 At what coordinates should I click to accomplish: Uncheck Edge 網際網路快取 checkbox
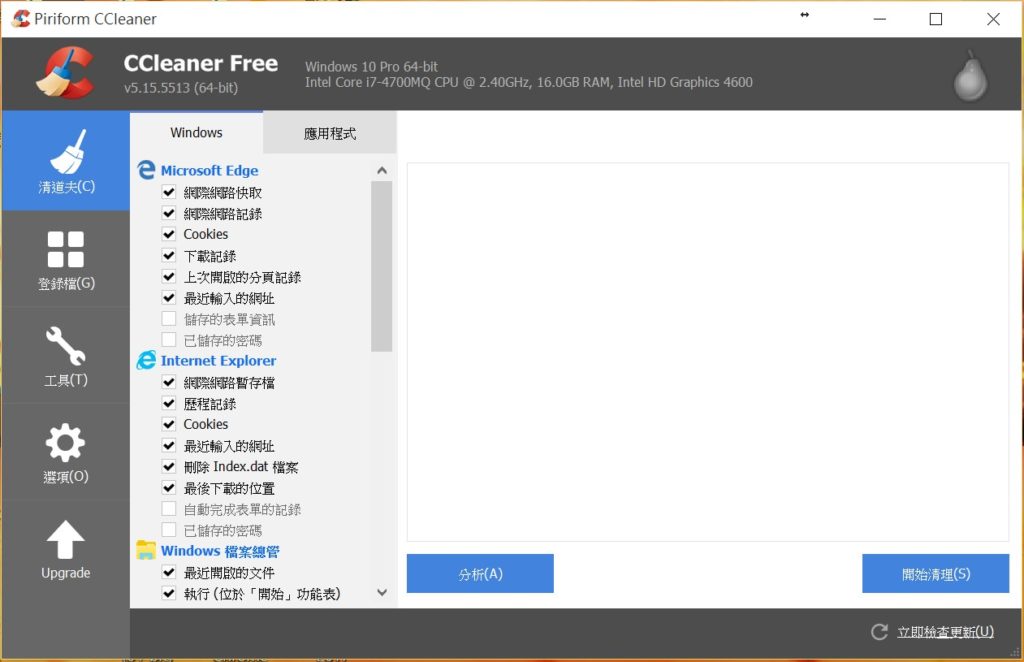(168, 192)
